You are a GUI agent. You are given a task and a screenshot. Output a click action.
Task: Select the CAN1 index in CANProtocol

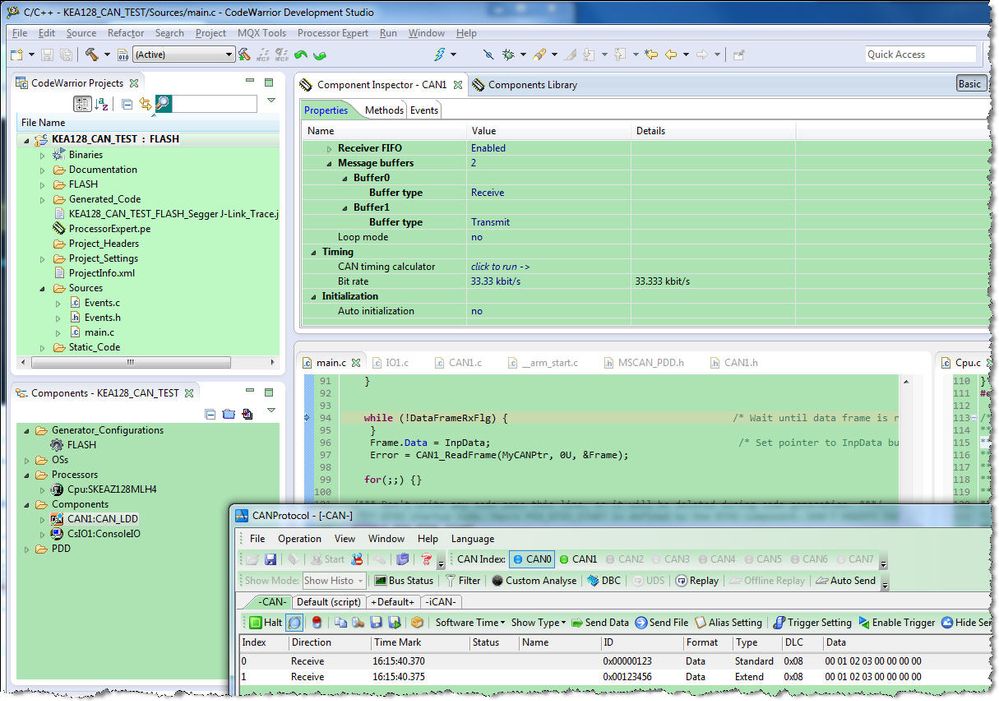[579, 560]
